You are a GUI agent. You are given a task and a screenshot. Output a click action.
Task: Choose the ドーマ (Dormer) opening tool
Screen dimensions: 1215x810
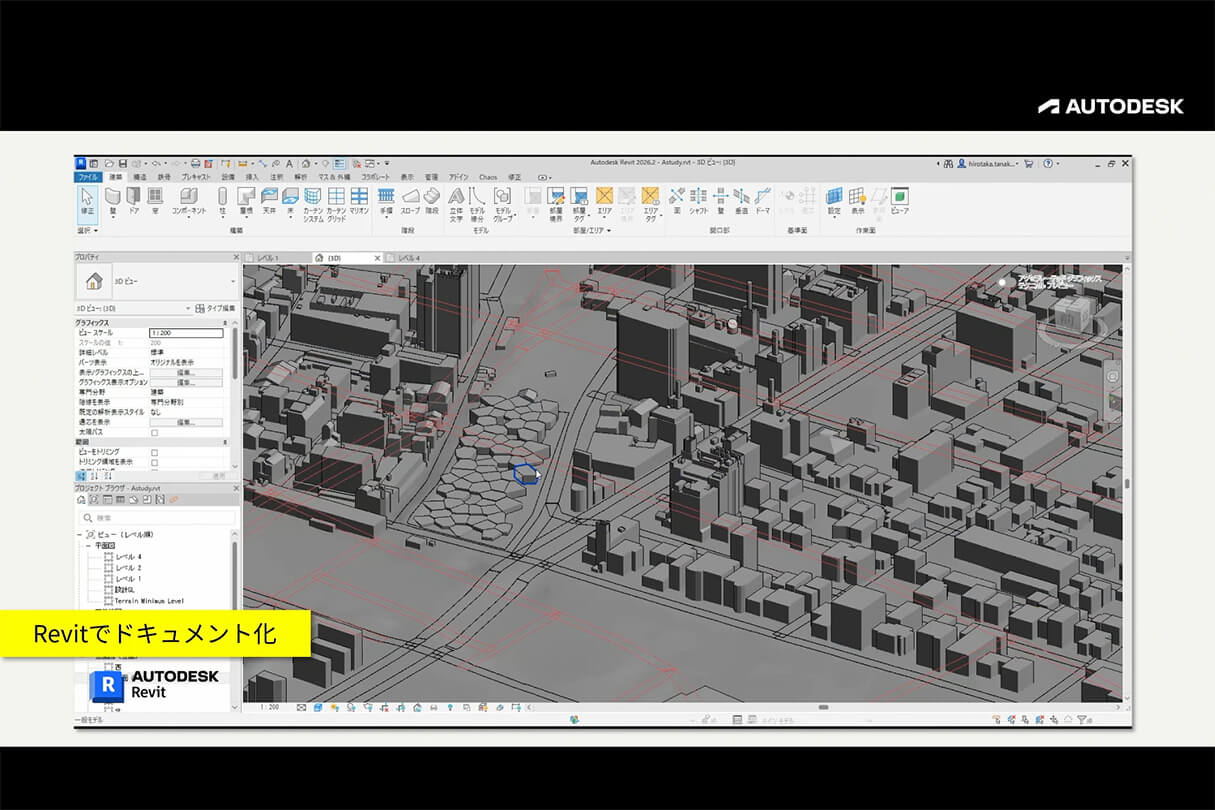click(x=763, y=200)
